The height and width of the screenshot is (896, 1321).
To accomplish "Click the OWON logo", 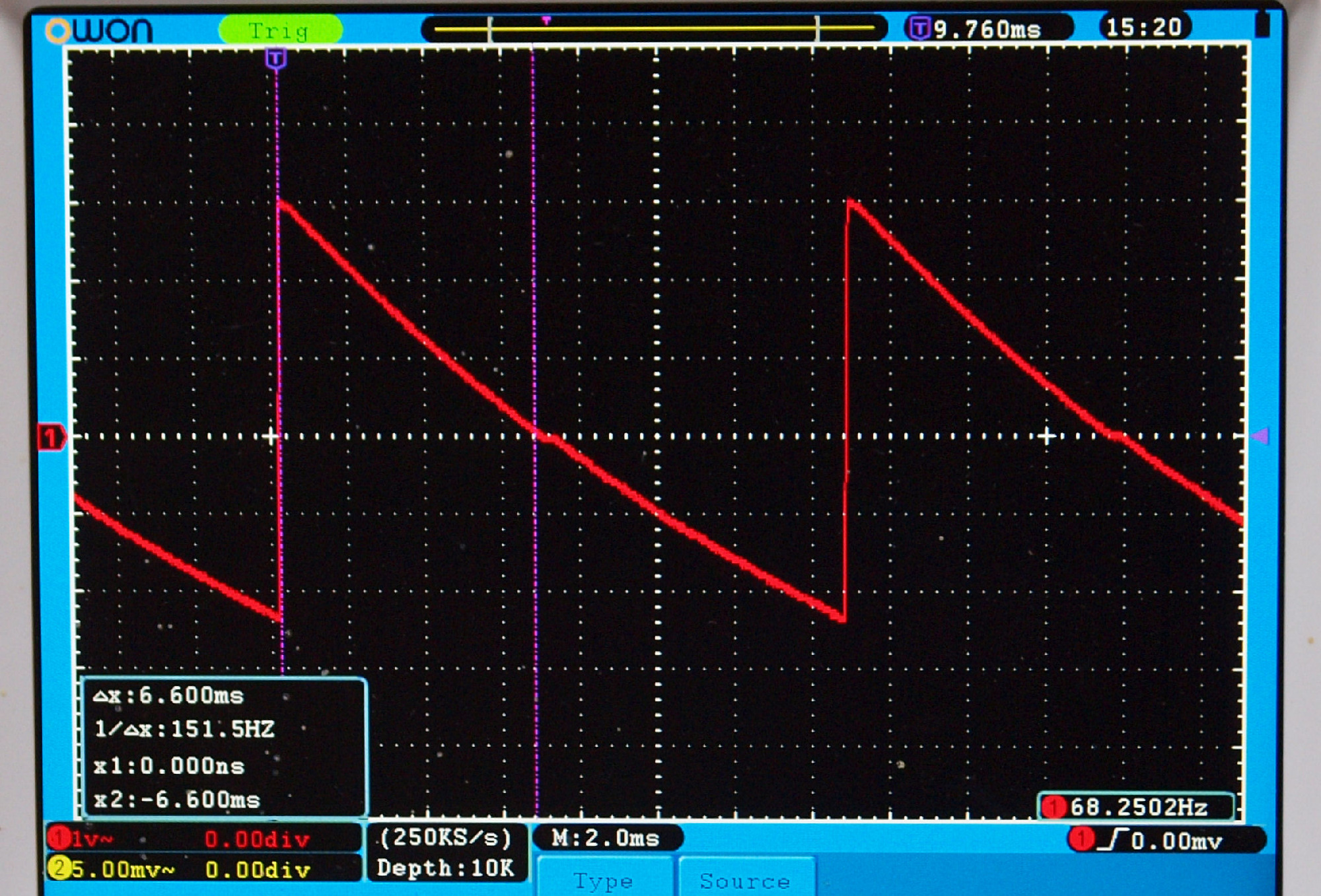I will click(99, 30).
